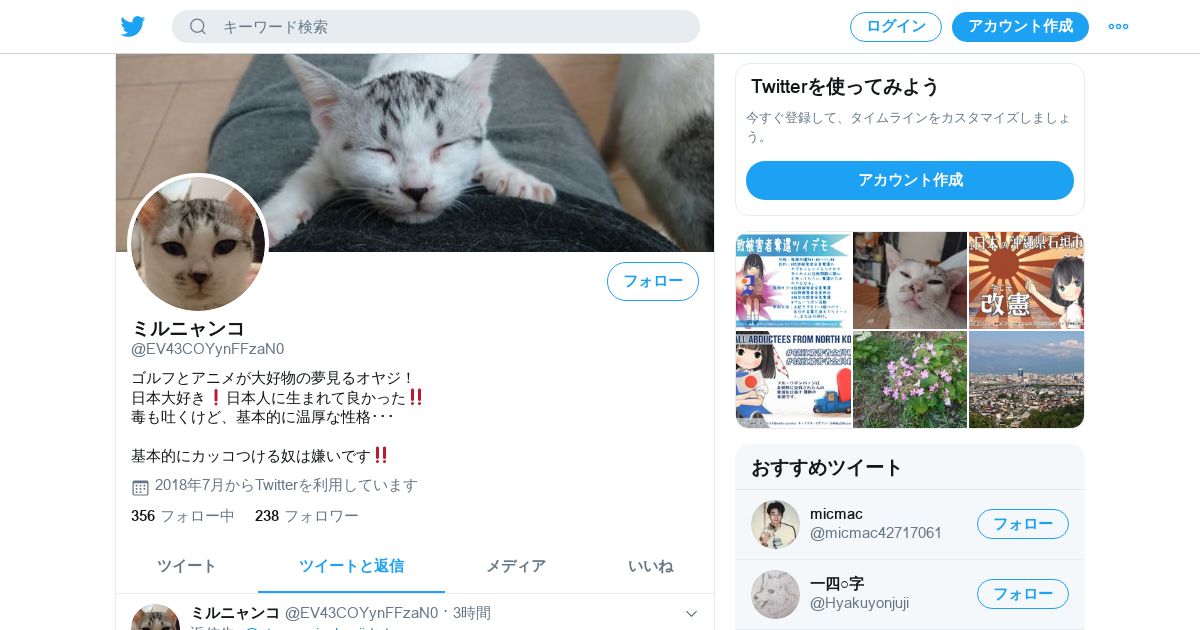This screenshot has height=630, width=1200.
Task: Click the Twitter bird logo
Action: click(x=133, y=26)
